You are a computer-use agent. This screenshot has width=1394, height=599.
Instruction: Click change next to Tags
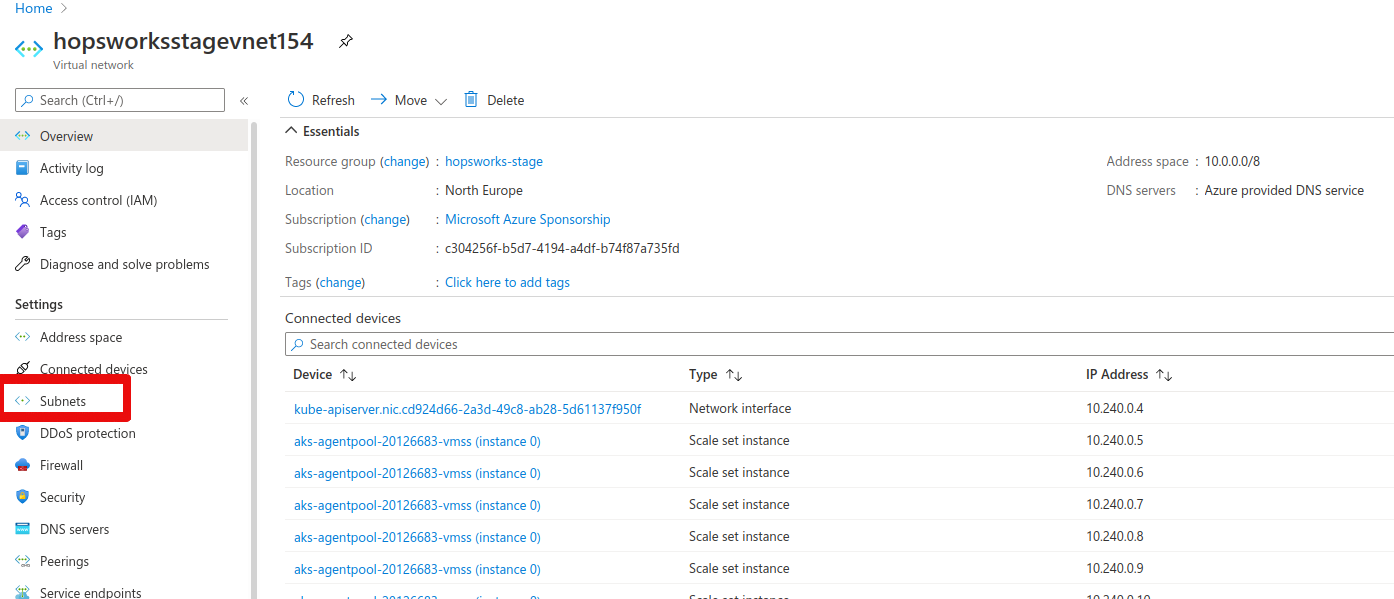340,282
